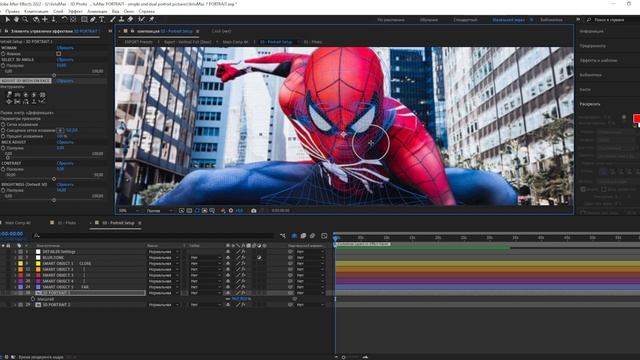Click the last tool icon in liquify tools bottom row
640x360 pixels.
(42, 101)
